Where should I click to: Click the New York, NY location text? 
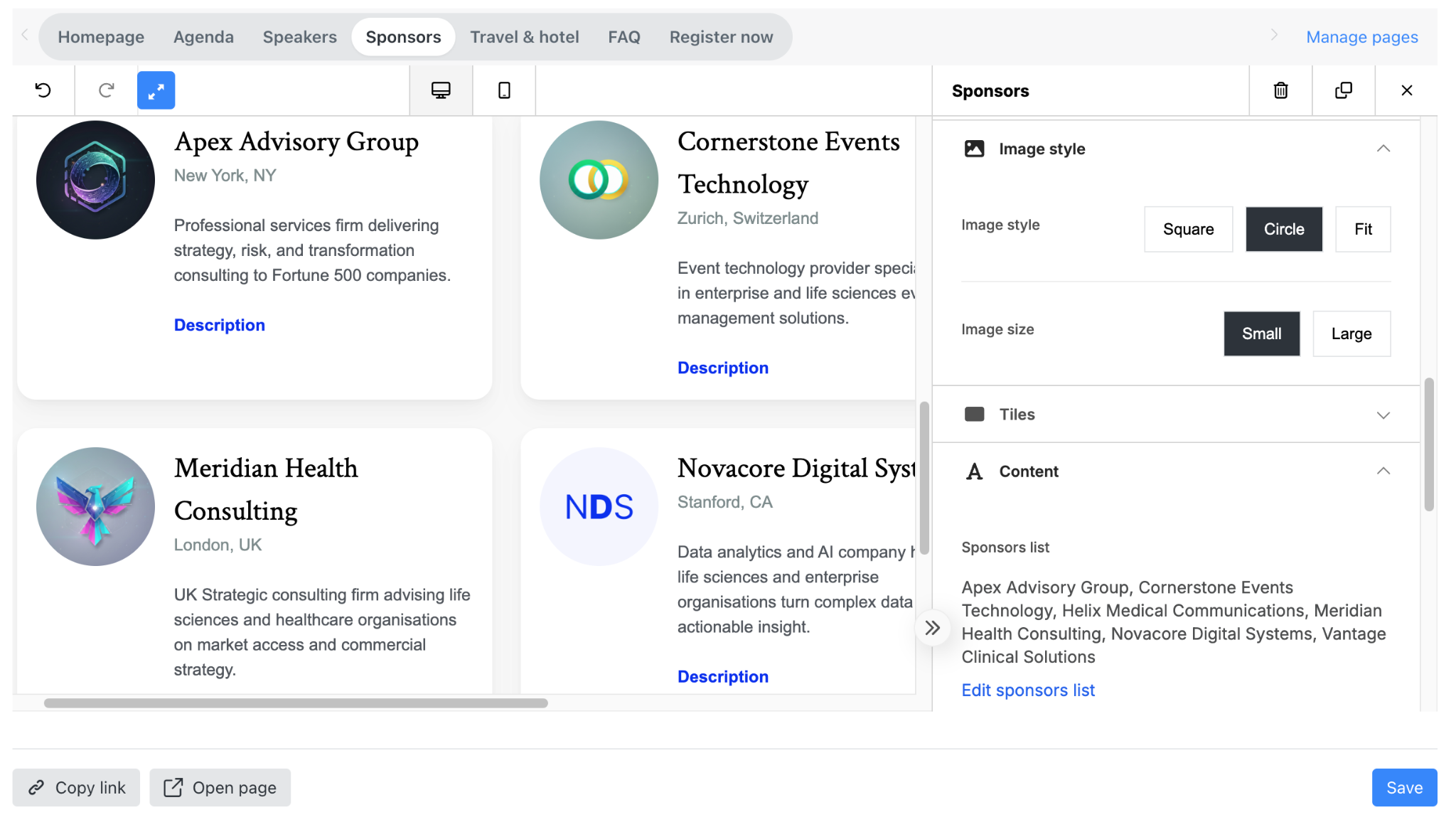(225, 176)
